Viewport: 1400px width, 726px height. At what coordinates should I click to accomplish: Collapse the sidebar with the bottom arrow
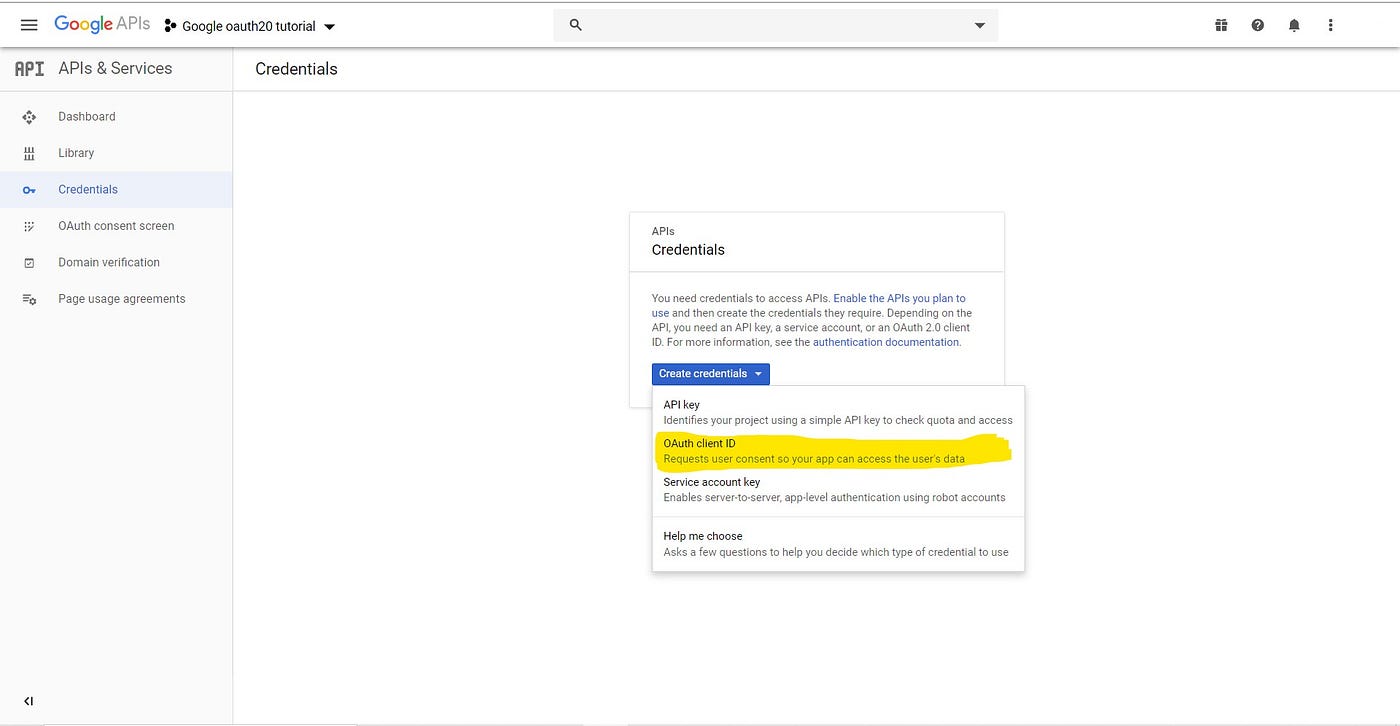point(28,701)
